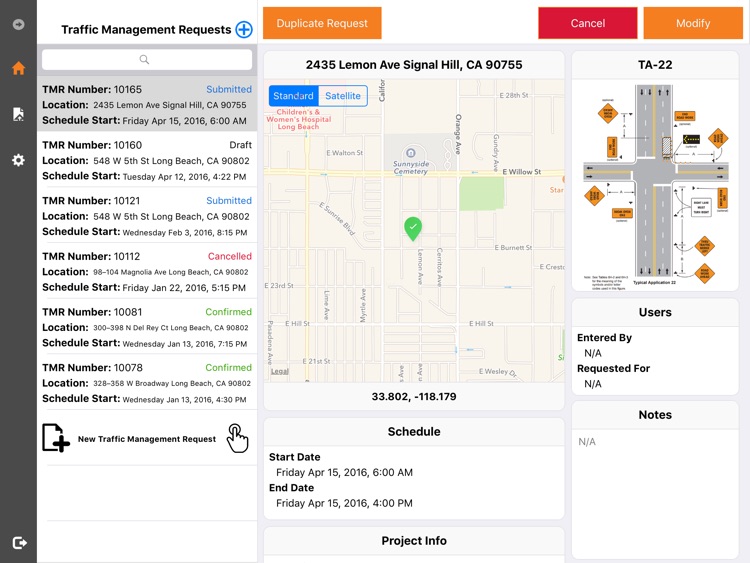
Task: Click the Traffic Management Requests title
Action: pyautogui.click(x=146, y=30)
